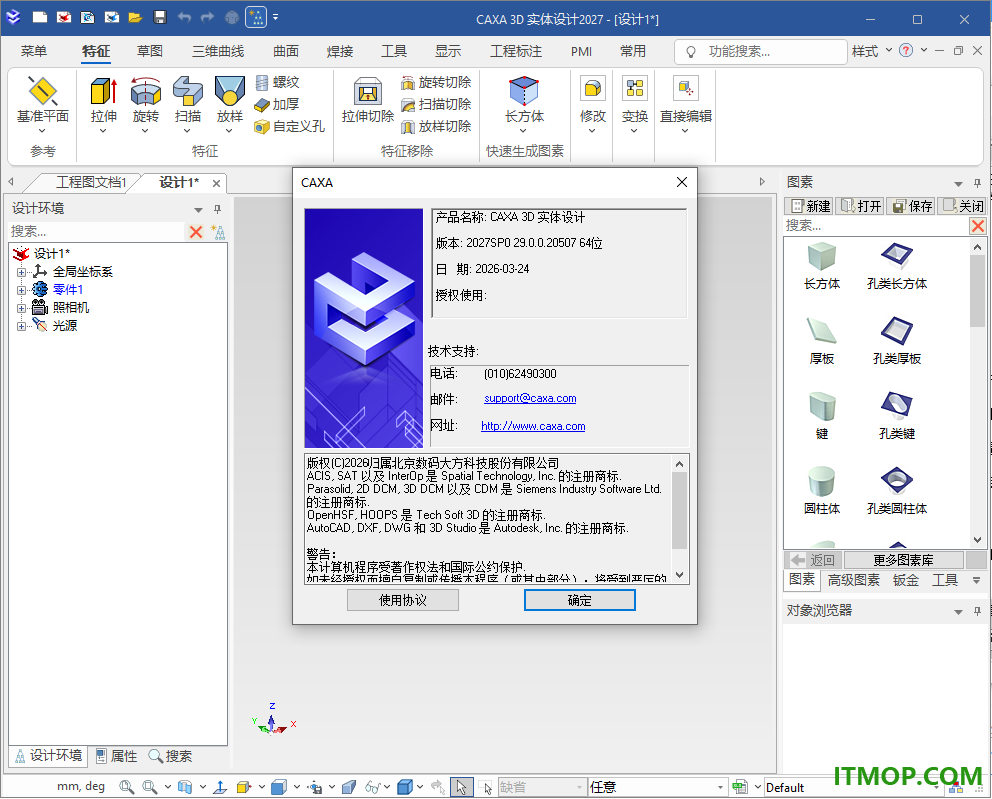Select 孔类长方体 element in the catalog

pyautogui.click(x=896, y=266)
